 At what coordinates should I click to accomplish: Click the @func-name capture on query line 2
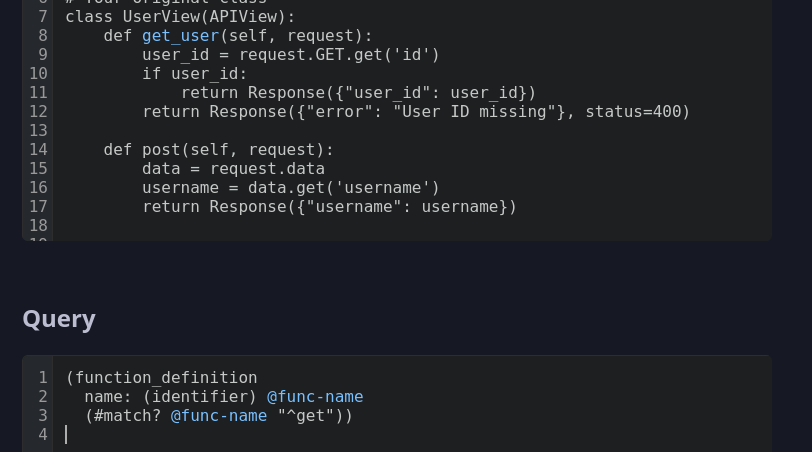click(x=315, y=397)
